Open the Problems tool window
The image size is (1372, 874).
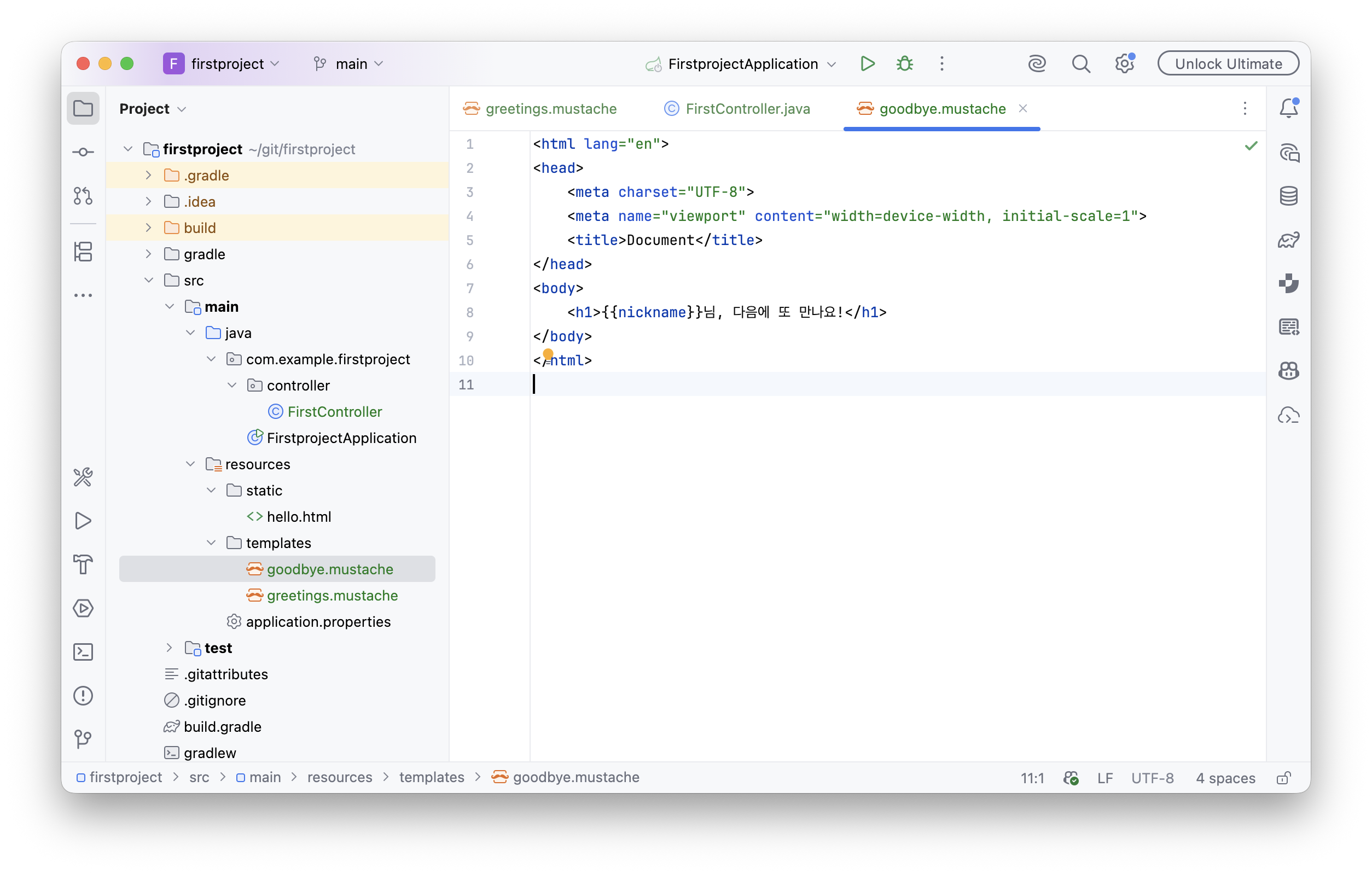tap(83, 696)
